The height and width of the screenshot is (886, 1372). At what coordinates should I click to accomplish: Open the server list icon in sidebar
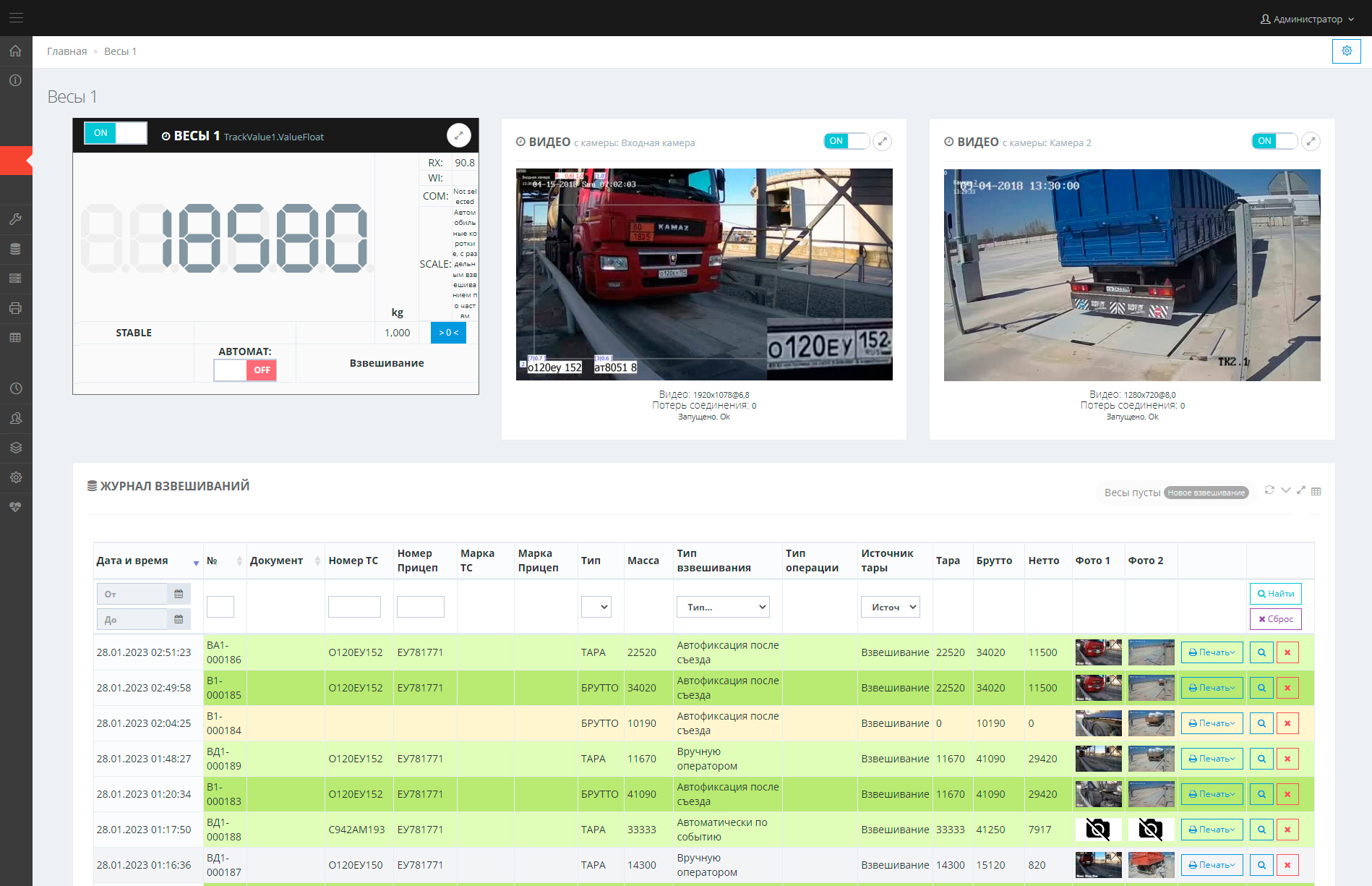16,278
